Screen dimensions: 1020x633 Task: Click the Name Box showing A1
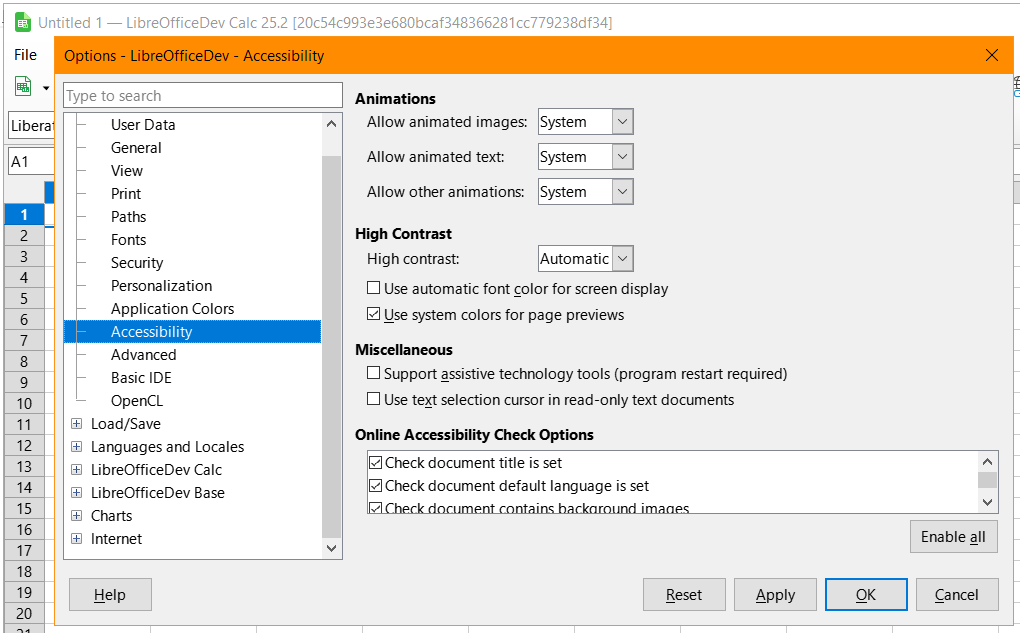click(x=31, y=161)
